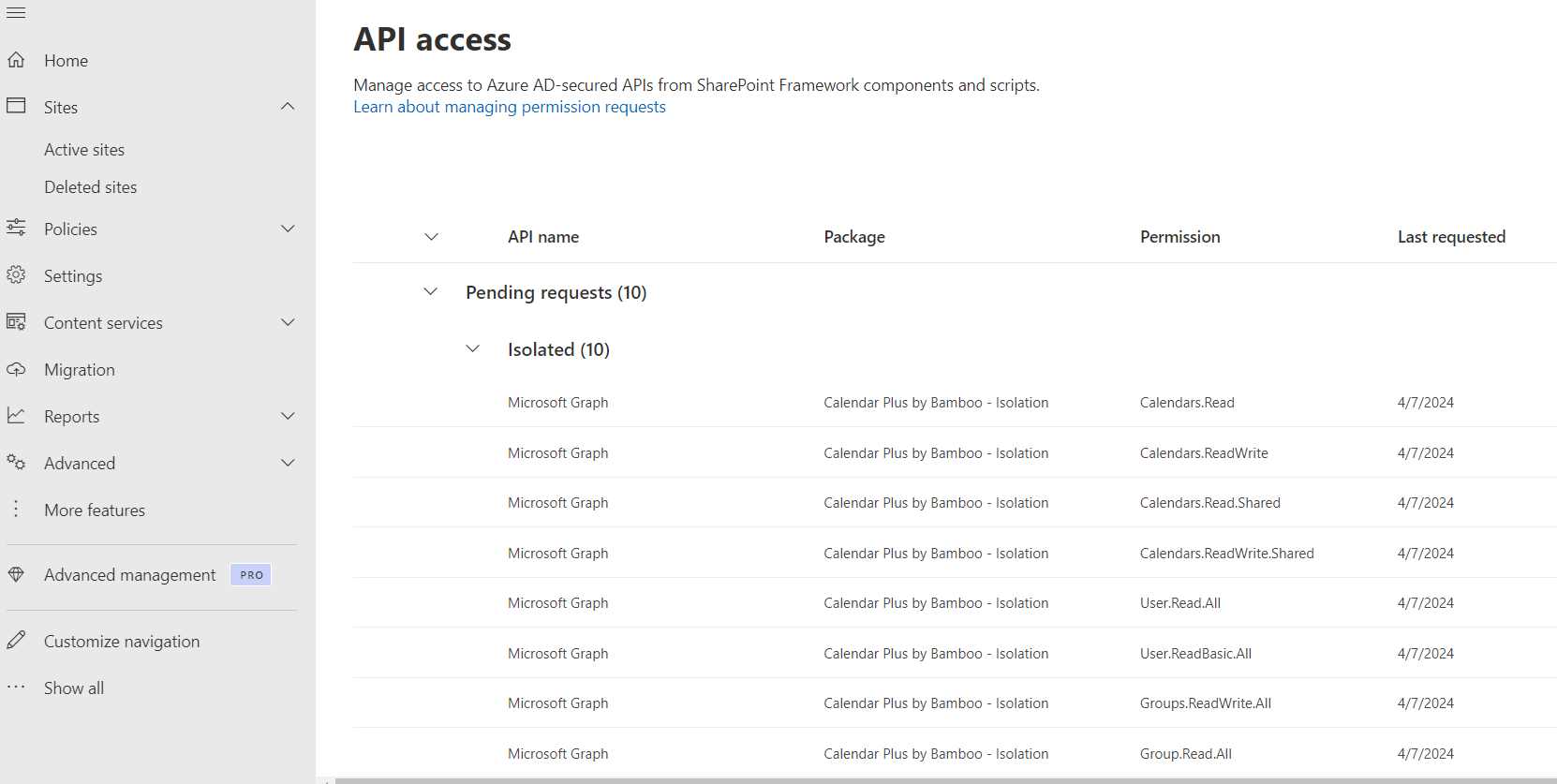
Task: Expand the Policies section chevron
Action: coord(288,229)
